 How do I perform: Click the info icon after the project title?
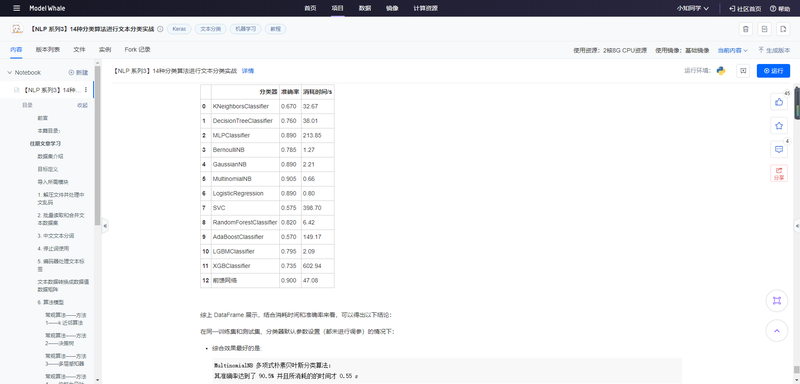tap(160, 29)
